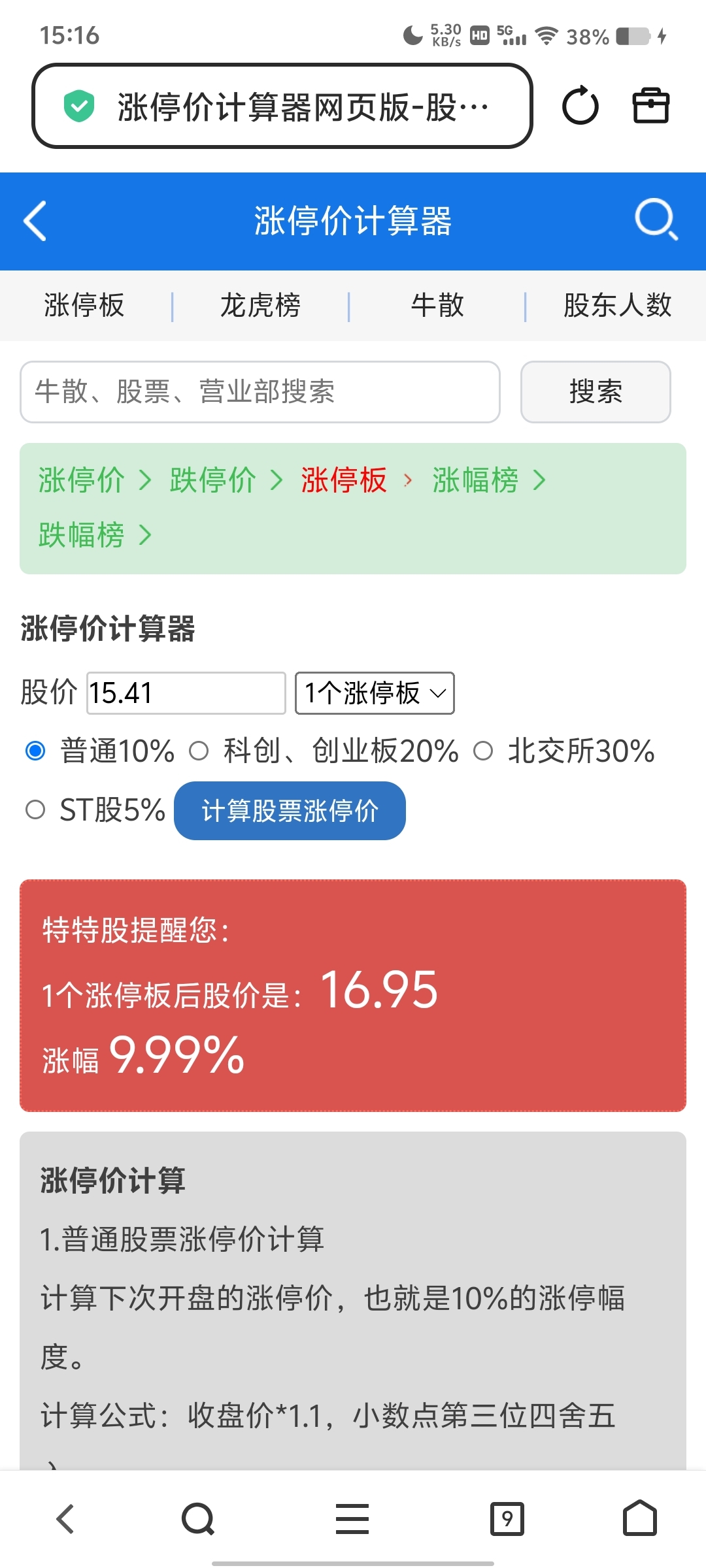The image size is (706, 1568).
Task: Tap the bottom bar back arrow
Action: 65,1518
